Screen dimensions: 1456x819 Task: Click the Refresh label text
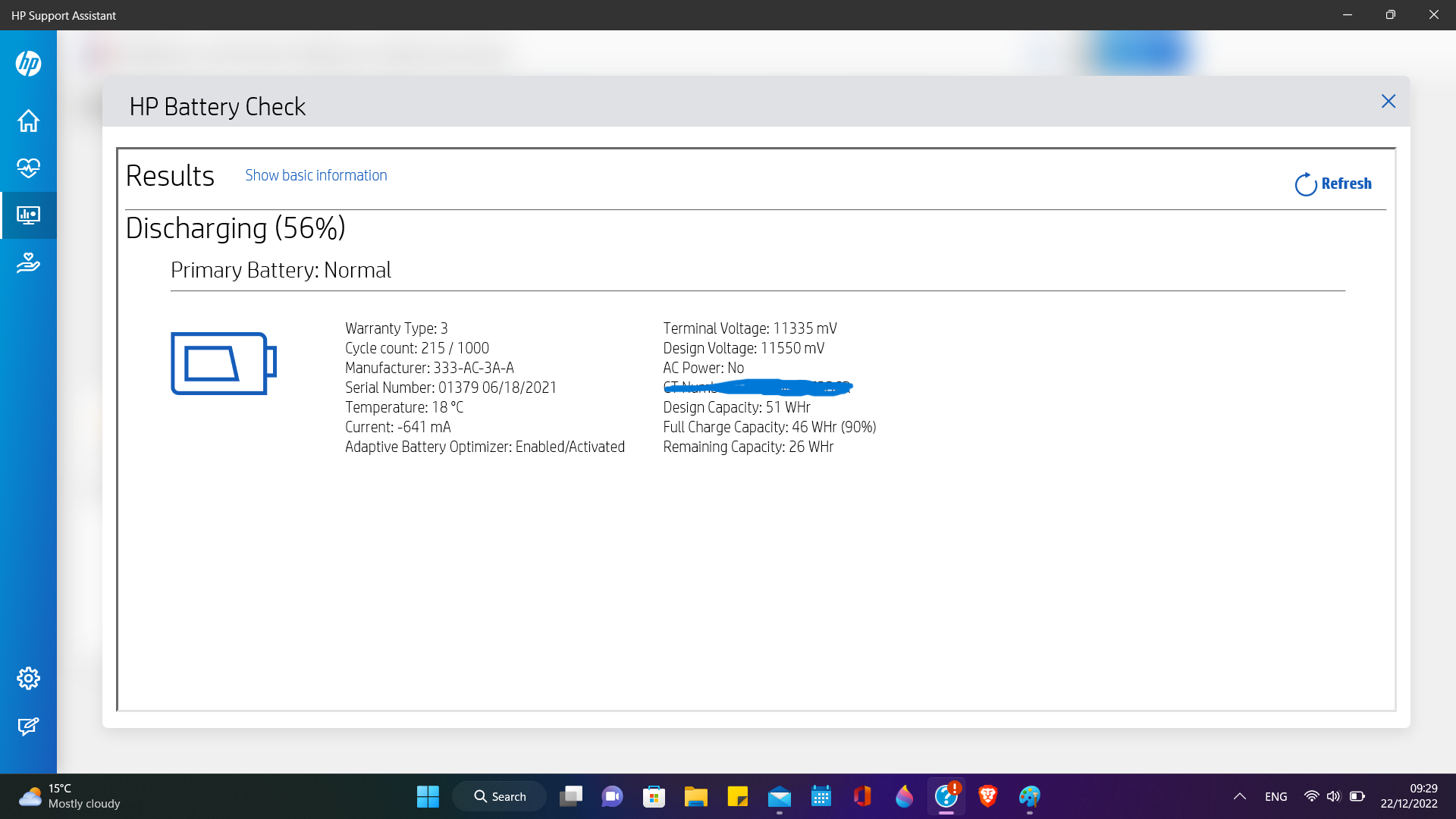[1346, 184]
